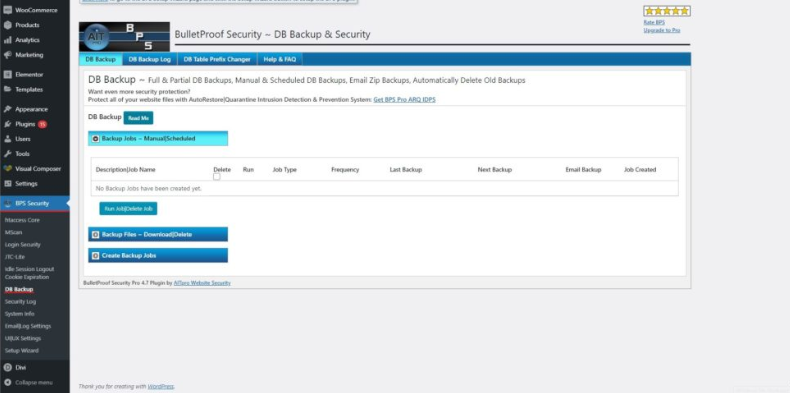Click the Visual Composer icon
Viewport: 790px width, 393px height.
(x=8, y=169)
